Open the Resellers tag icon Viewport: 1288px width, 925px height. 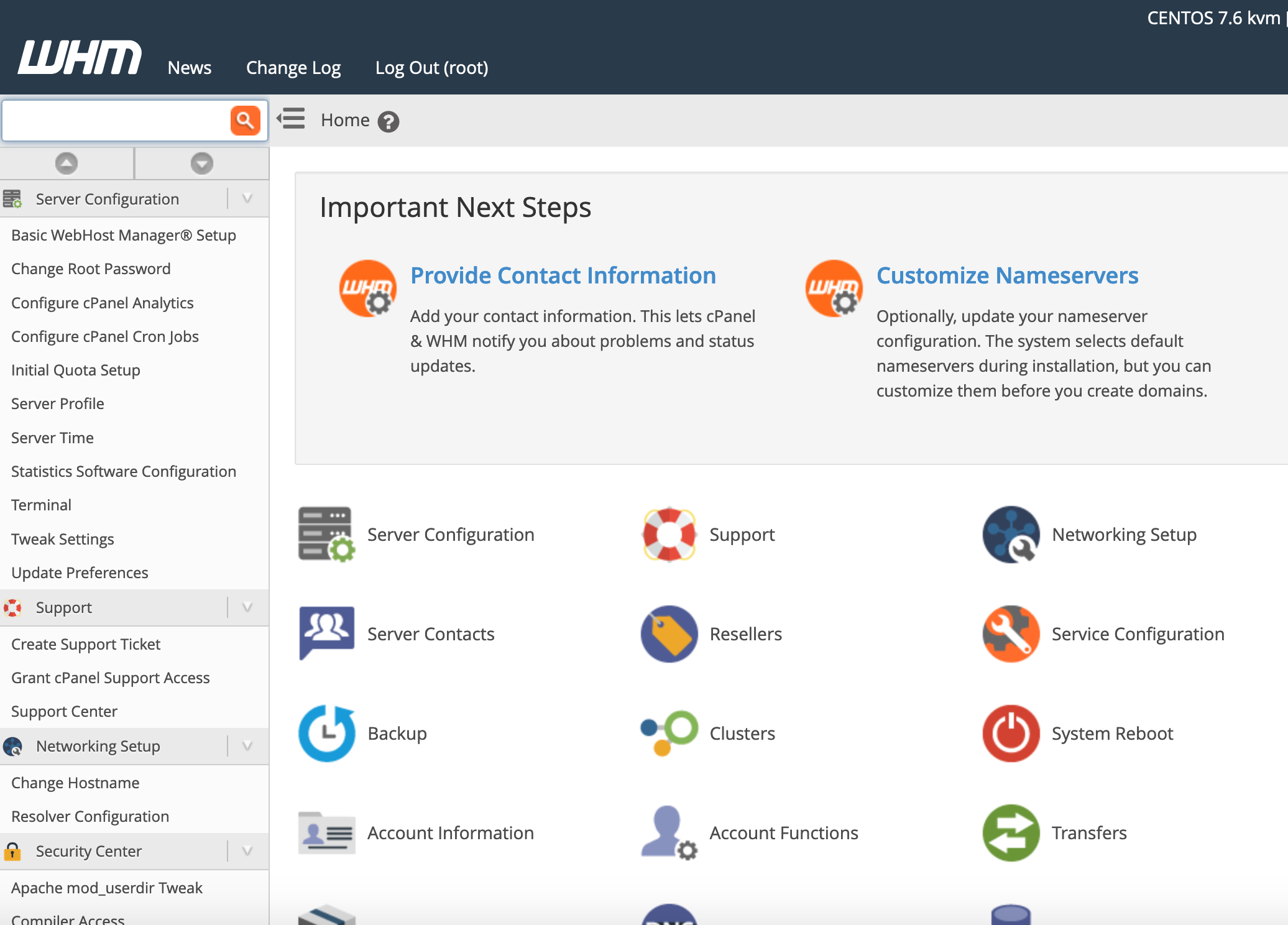pos(669,634)
